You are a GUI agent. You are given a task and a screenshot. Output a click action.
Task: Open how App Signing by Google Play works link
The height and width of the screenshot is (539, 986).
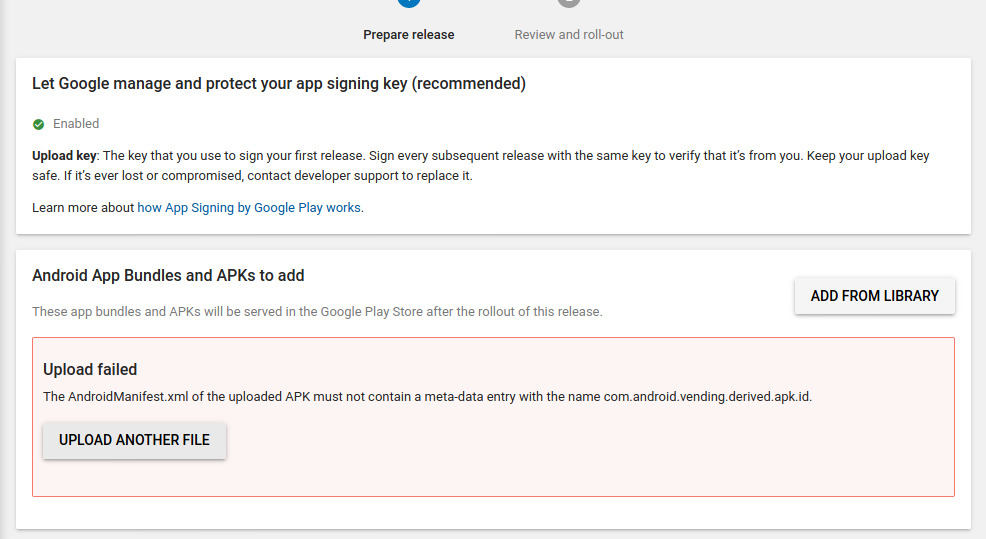coord(249,208)
